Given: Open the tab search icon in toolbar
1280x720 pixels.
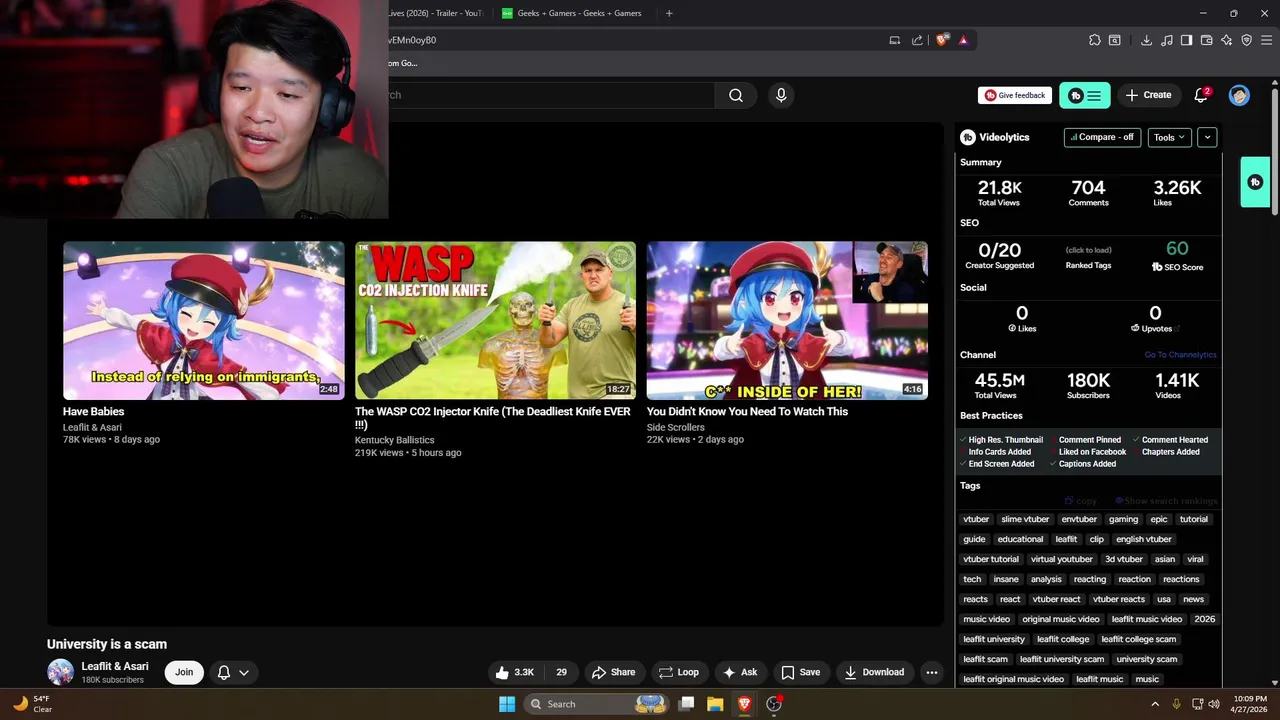Looking at the screenshot, I should point(1115,40).
